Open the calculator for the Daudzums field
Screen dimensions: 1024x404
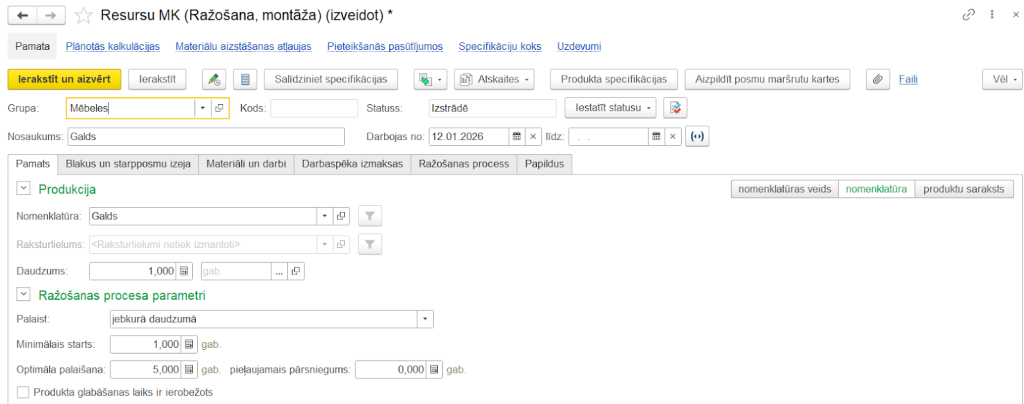point(184,271)
